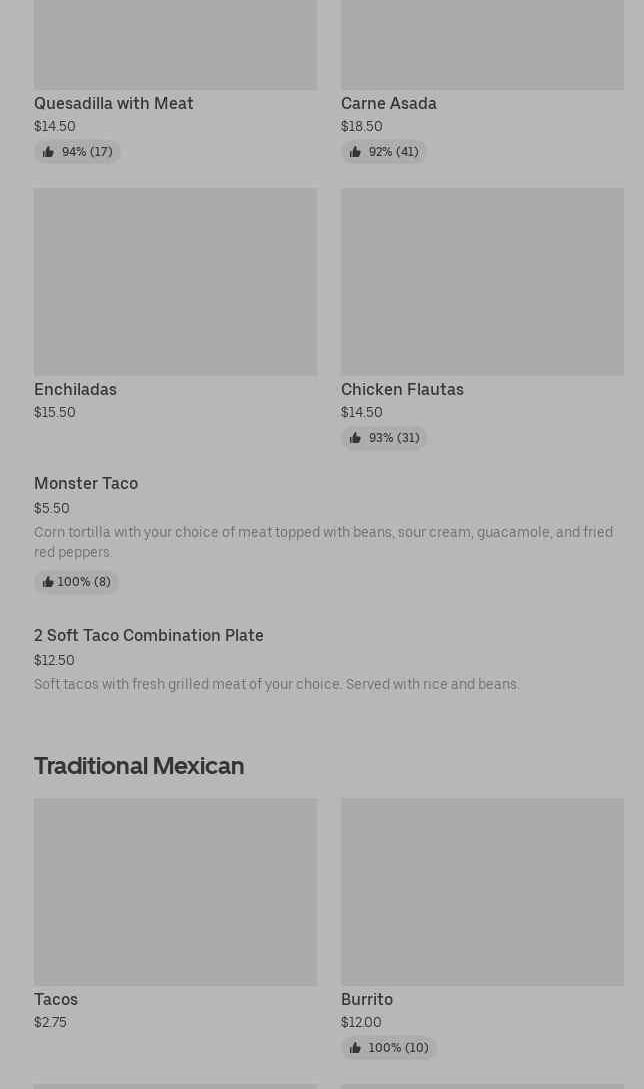The width and height of the screenshot is (644, 1089).
Task: Click thumbs-up icon under Burrito
Action: click(x=355, y=1048)
